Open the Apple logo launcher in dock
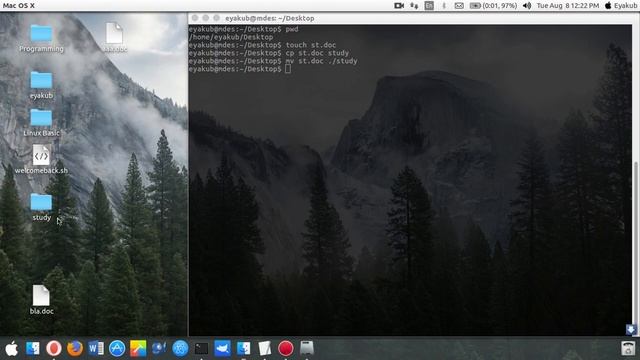The height and width of the screenshot is (360, 640). (x=11, y=349)
